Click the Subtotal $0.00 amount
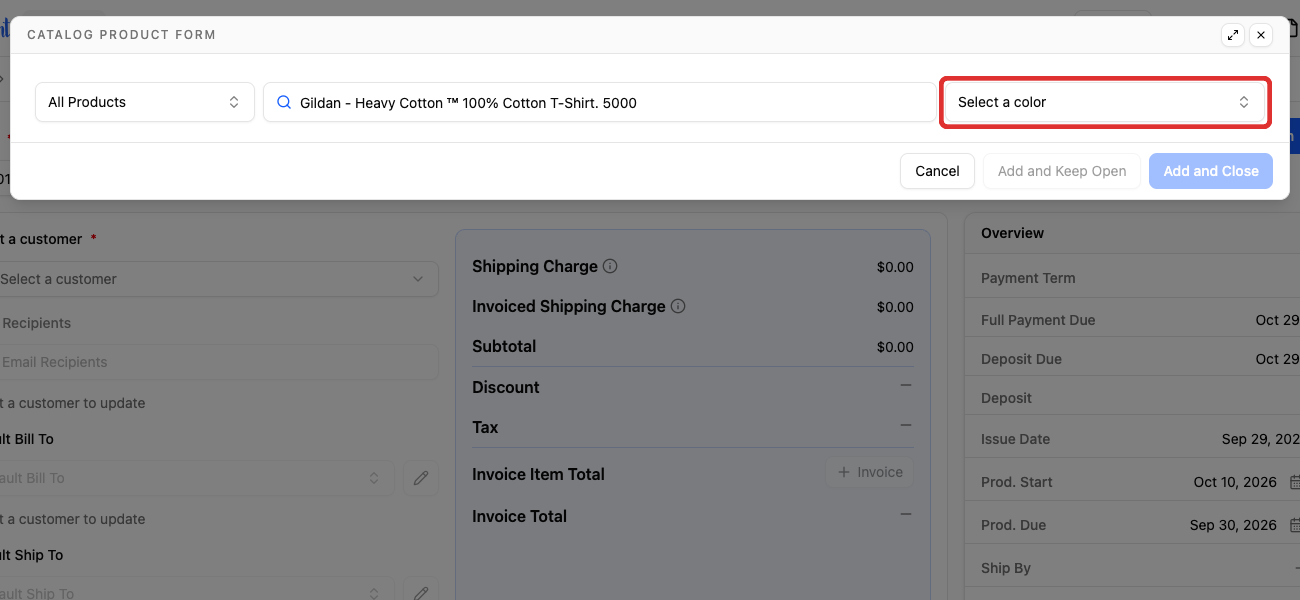 pos(895,347)
